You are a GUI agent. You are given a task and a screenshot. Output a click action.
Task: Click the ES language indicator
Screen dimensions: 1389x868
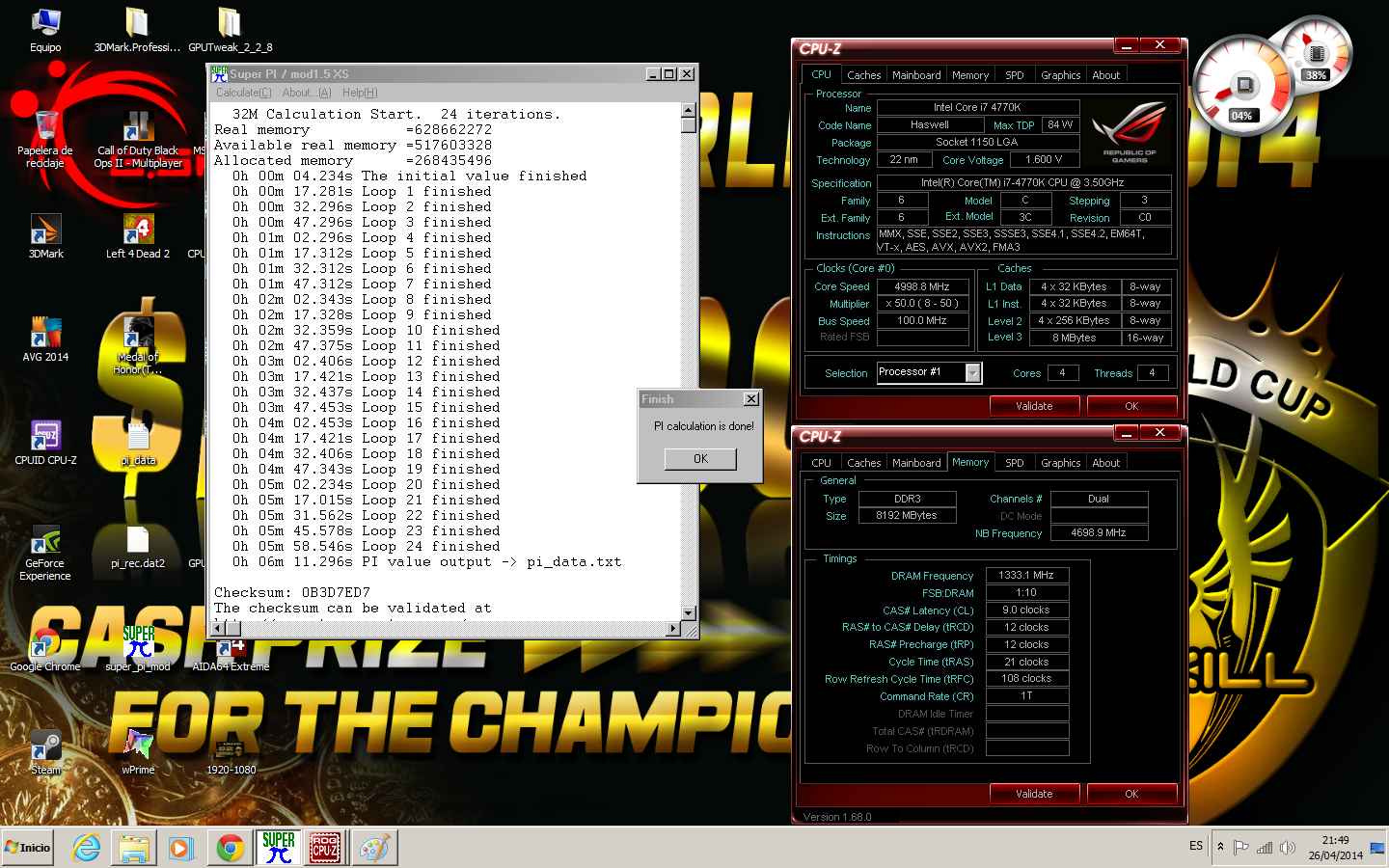tap(1196, 846)
